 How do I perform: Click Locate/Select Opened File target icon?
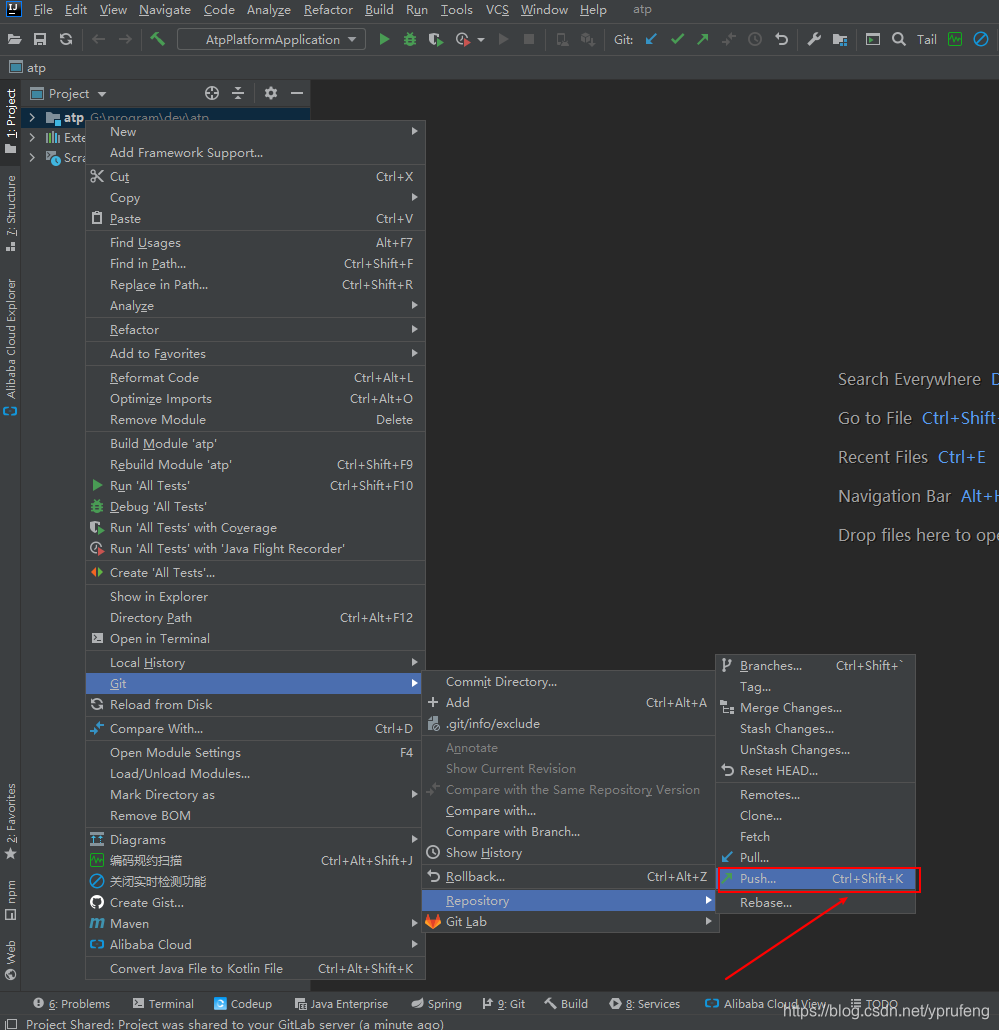click(x=211, y=93)
